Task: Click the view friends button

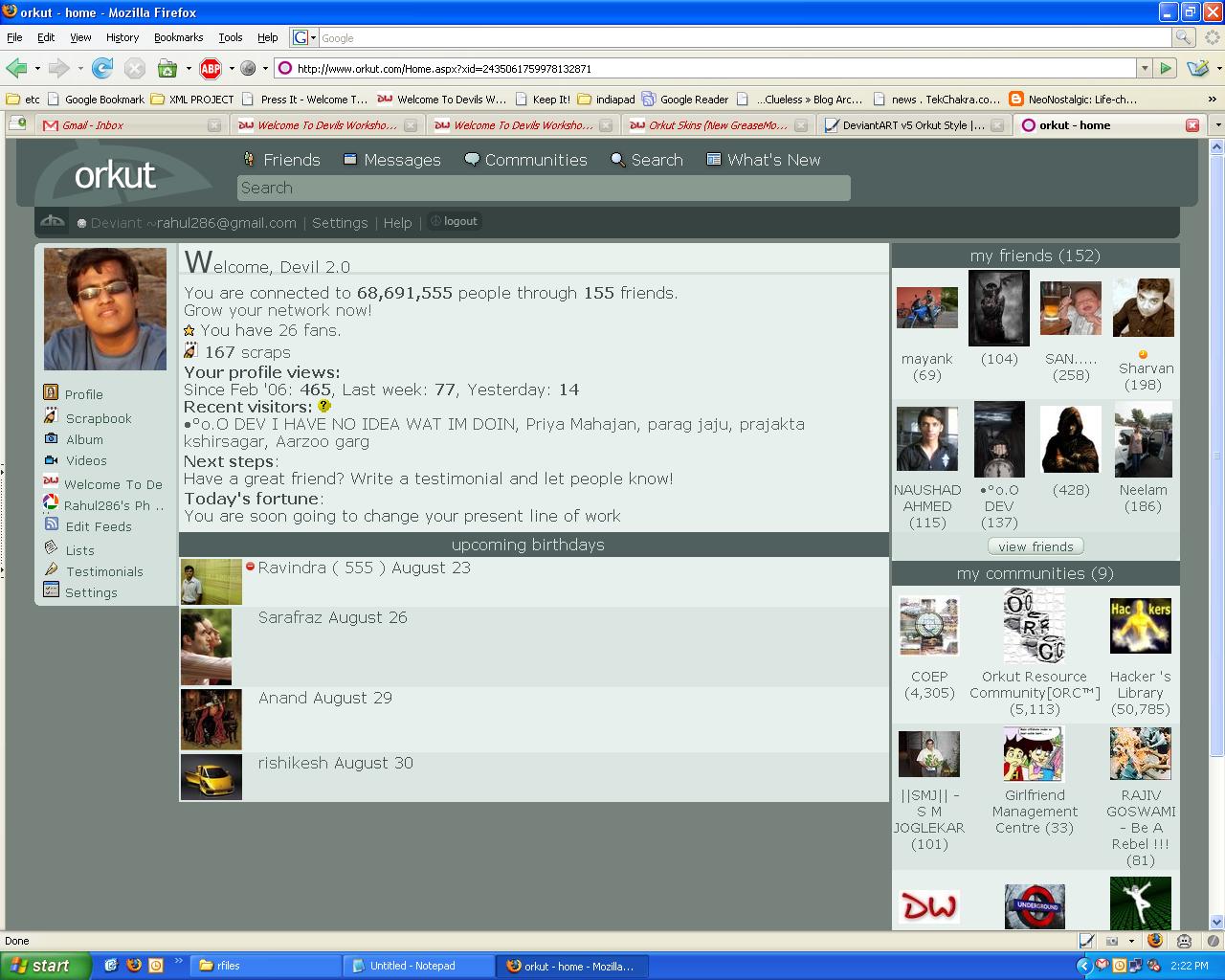Action: point(1036,546)
